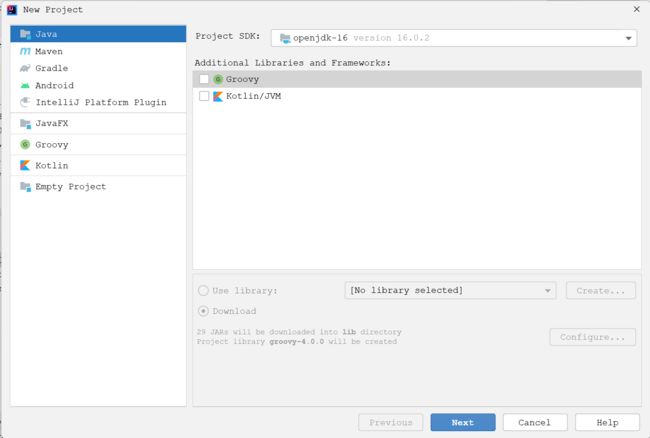Select the Use library radio button
650x438 pixels.
click(x=203, y=290)
